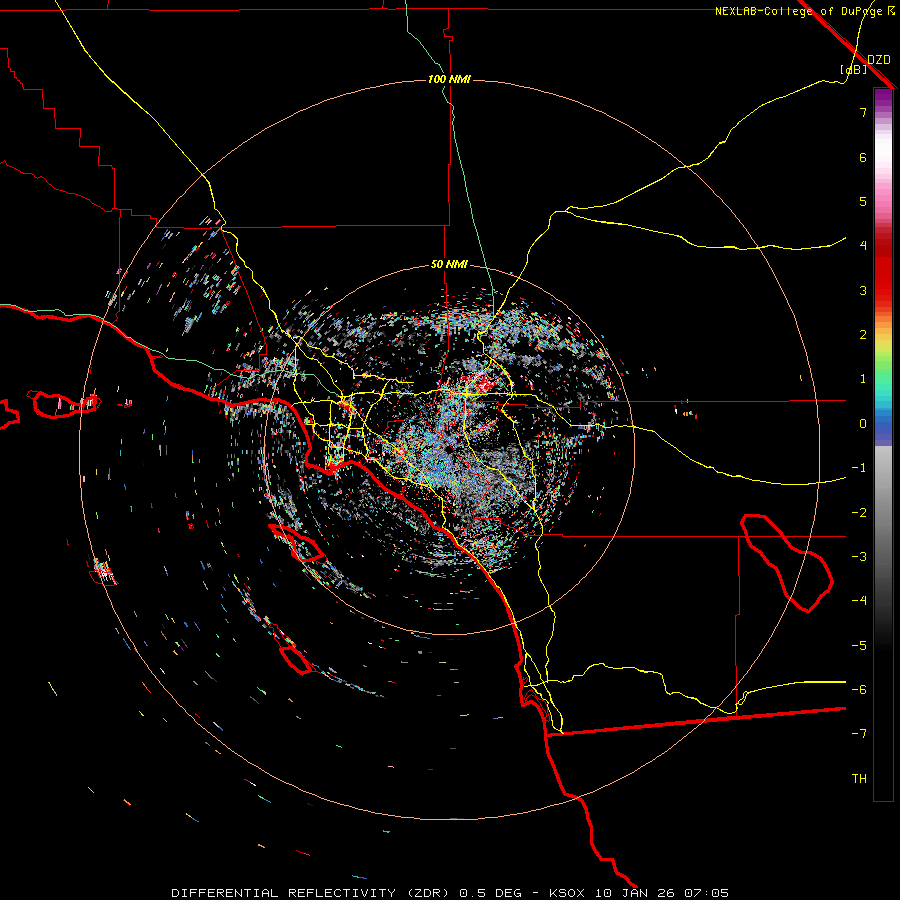Click the -3 value on color scale
The image size is (900, 900).
point(859,557)
